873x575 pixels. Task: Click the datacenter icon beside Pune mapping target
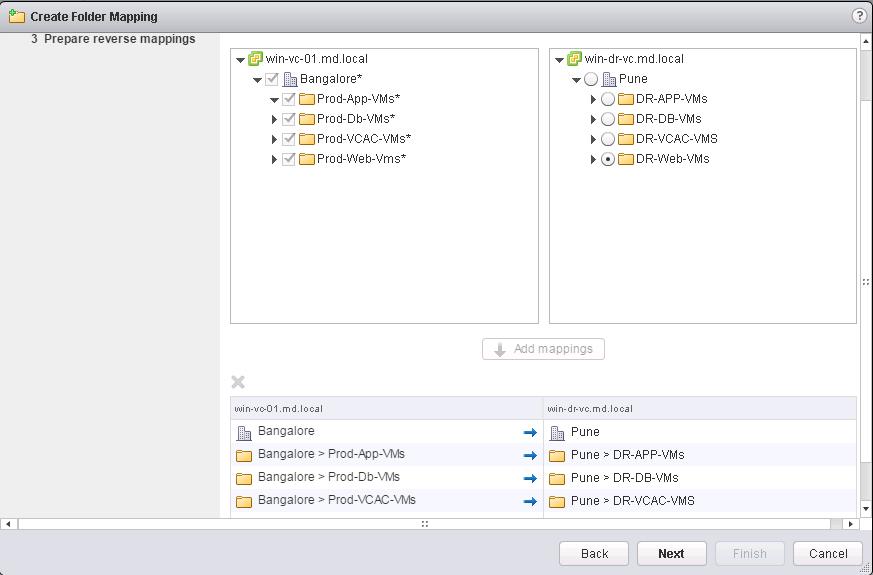point(557,433)
